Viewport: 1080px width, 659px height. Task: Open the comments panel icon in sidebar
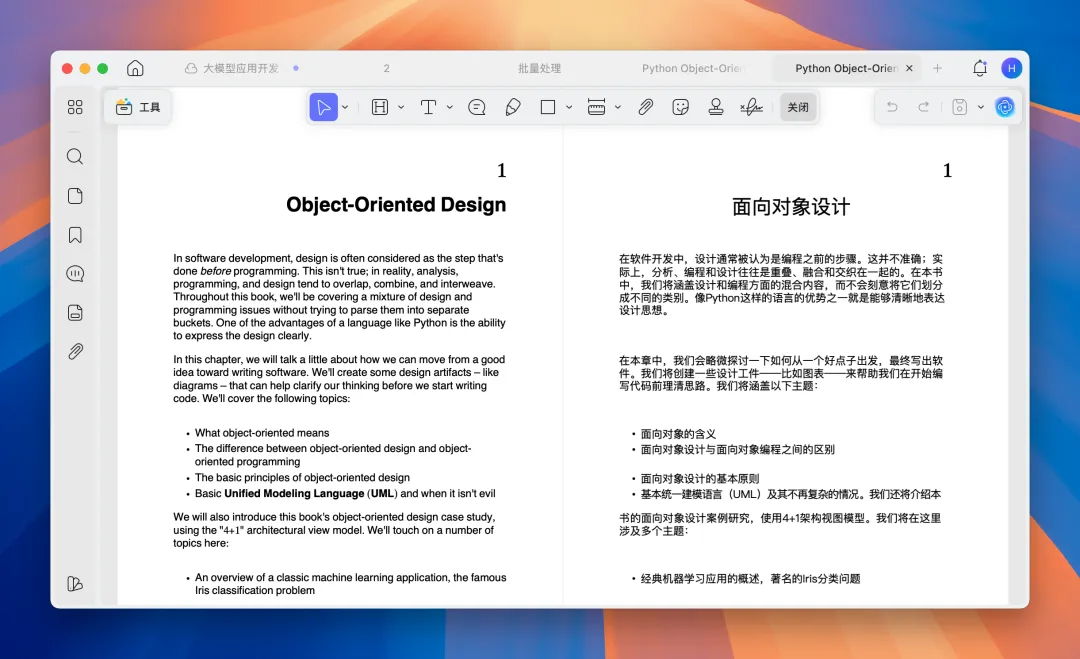coord(75,273)
